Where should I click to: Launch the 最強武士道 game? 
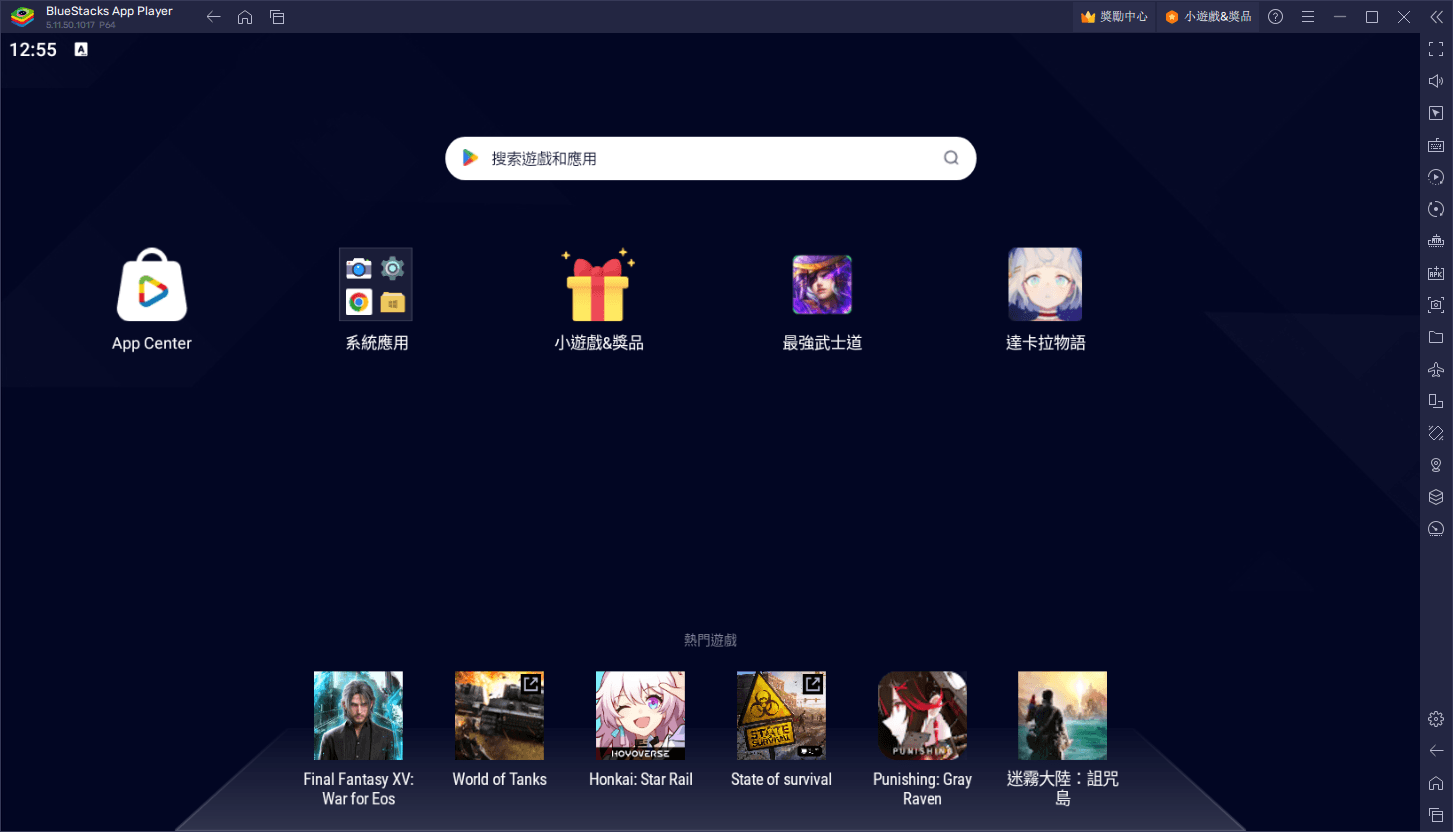pos(822,285)
